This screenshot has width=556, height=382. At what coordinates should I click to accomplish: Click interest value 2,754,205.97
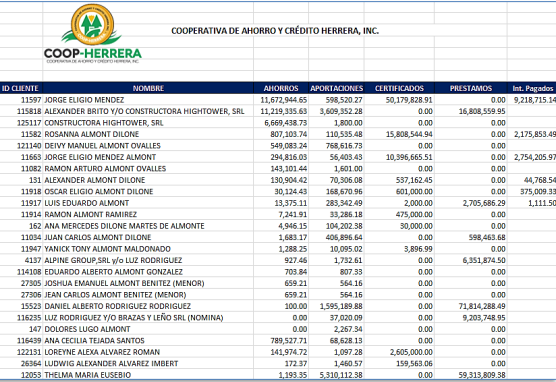pos(535,157)
